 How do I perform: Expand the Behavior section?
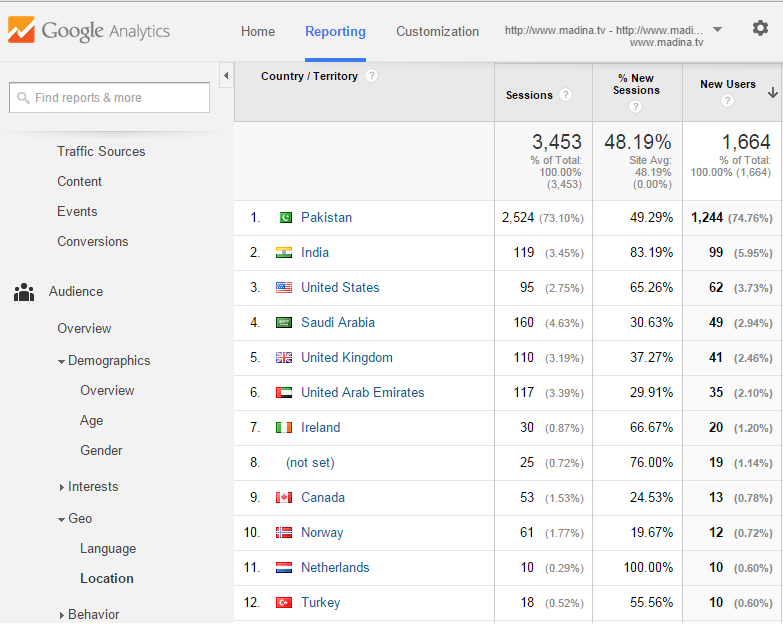[61, 615]
